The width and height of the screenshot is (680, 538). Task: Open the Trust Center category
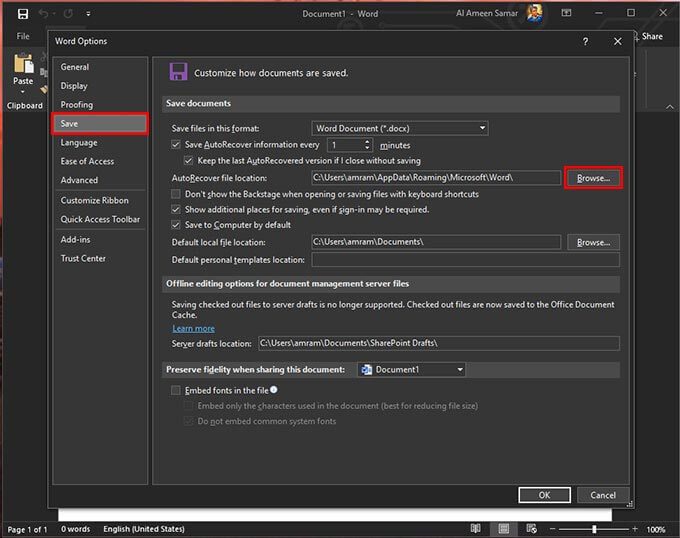[x=100, y=258]
